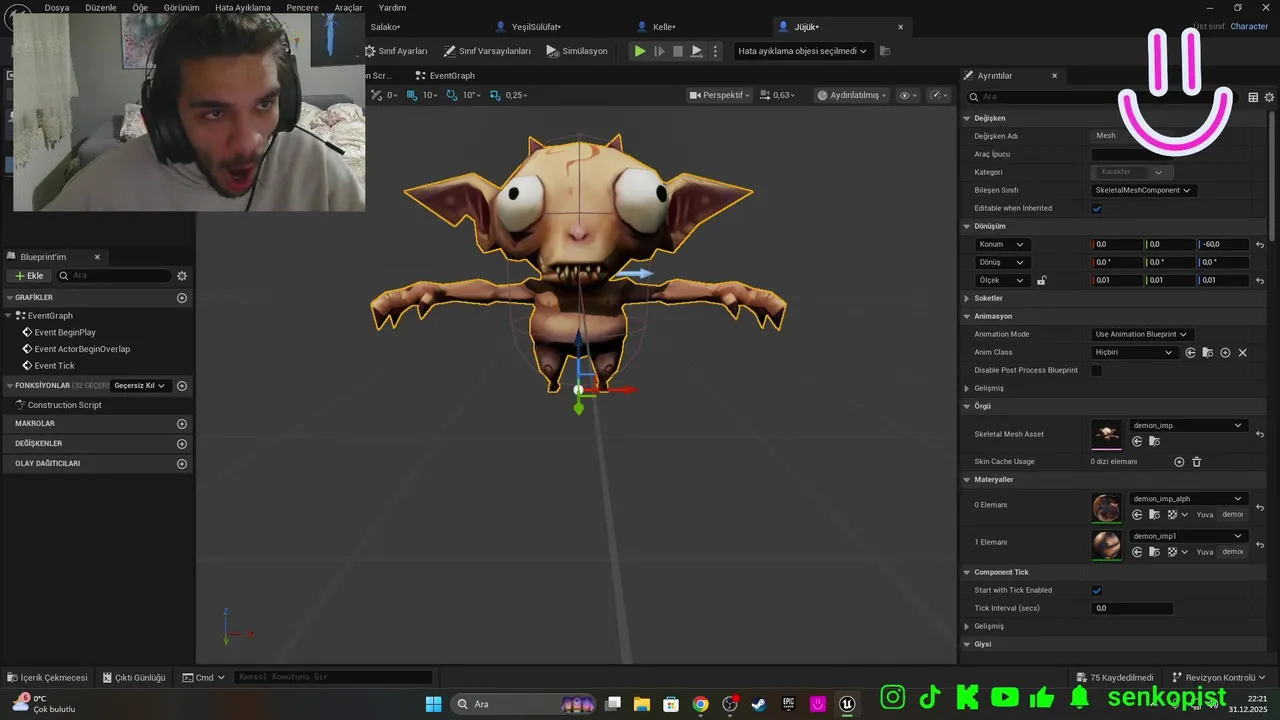Delete Skin Cache Usage elements trash icon
Viewport: 1280px width, 720px height.
pyautogui.click(x=1196, y=462)
